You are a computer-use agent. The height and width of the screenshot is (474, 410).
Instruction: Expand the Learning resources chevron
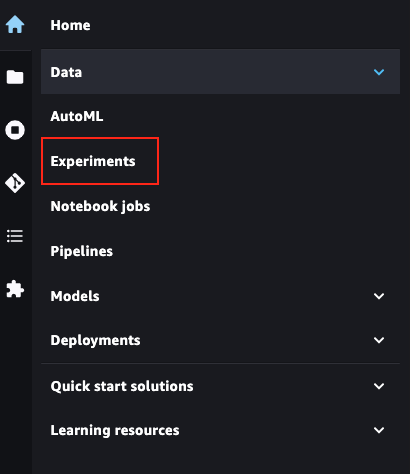tap(379, 430)
